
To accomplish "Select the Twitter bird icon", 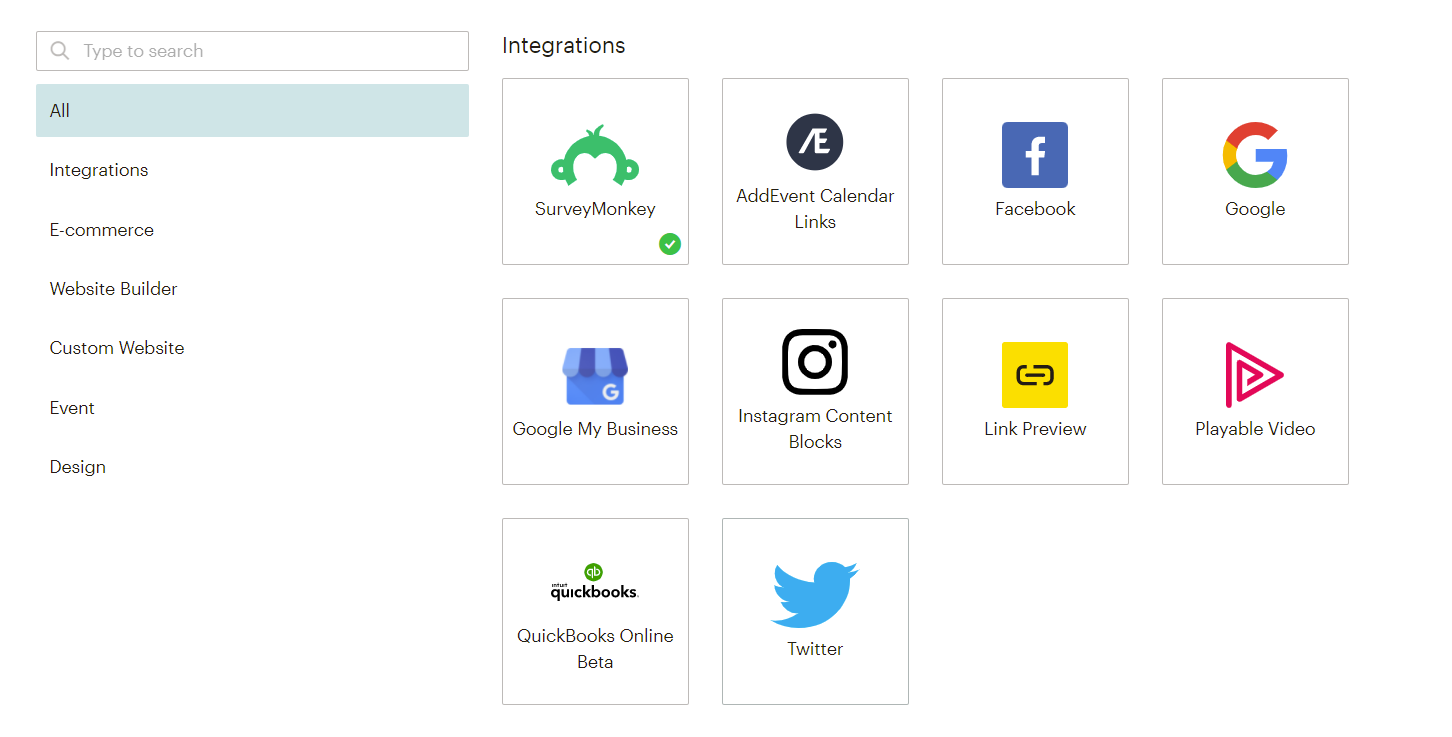I will (815, 594).
